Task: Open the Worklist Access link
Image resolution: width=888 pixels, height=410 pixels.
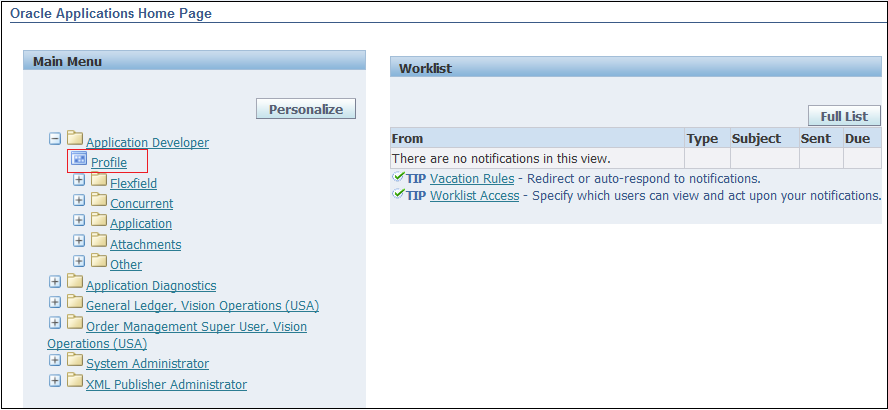Action: [475, 195]
